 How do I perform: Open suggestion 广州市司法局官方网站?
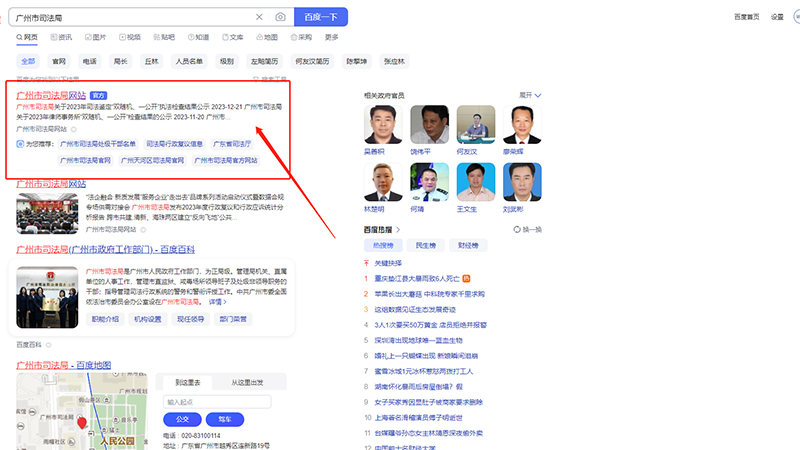pyautogui.click(x=226, y=160)
